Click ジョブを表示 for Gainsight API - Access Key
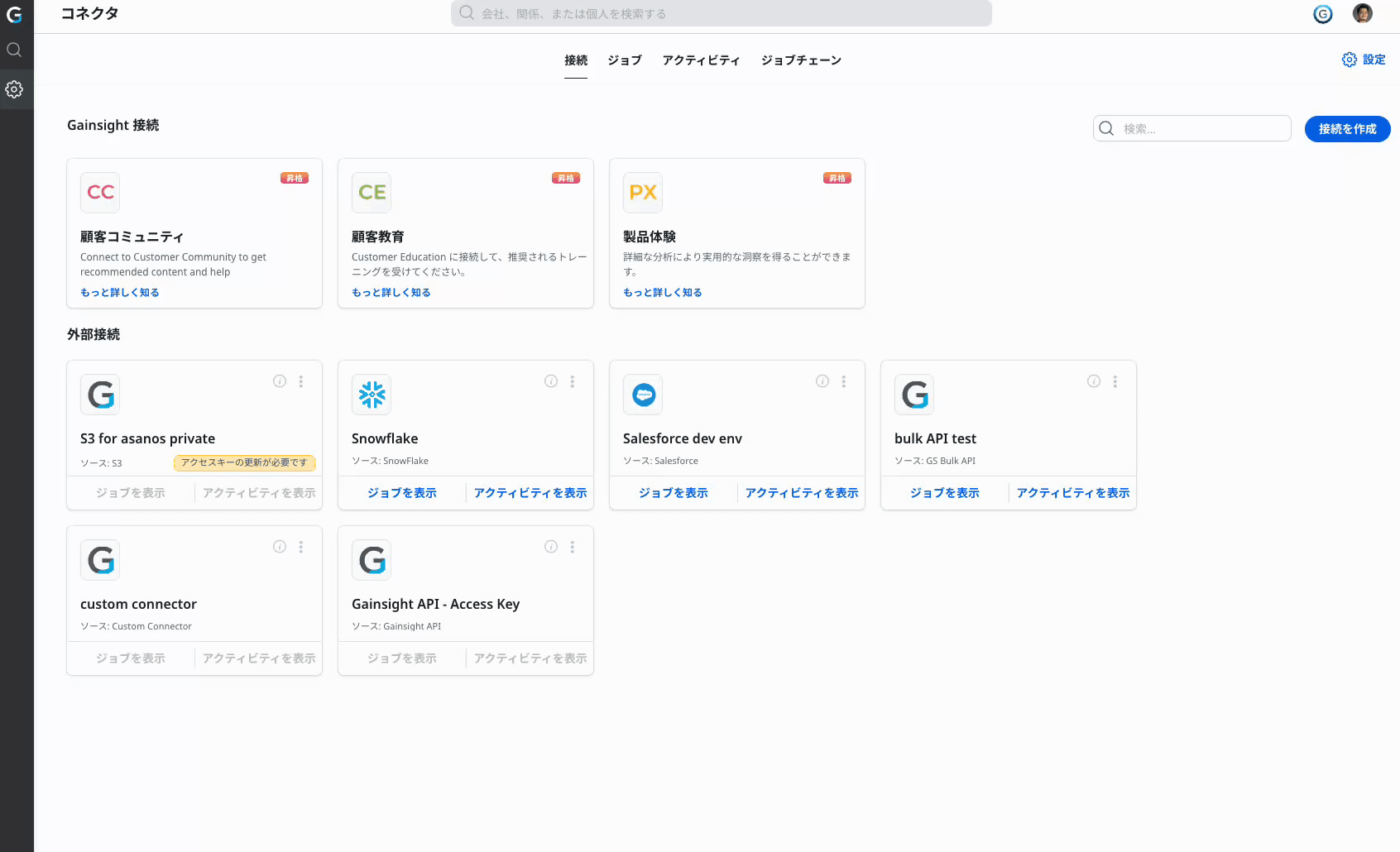Viewport: 1400px width, 852px height. click(402, 658)
